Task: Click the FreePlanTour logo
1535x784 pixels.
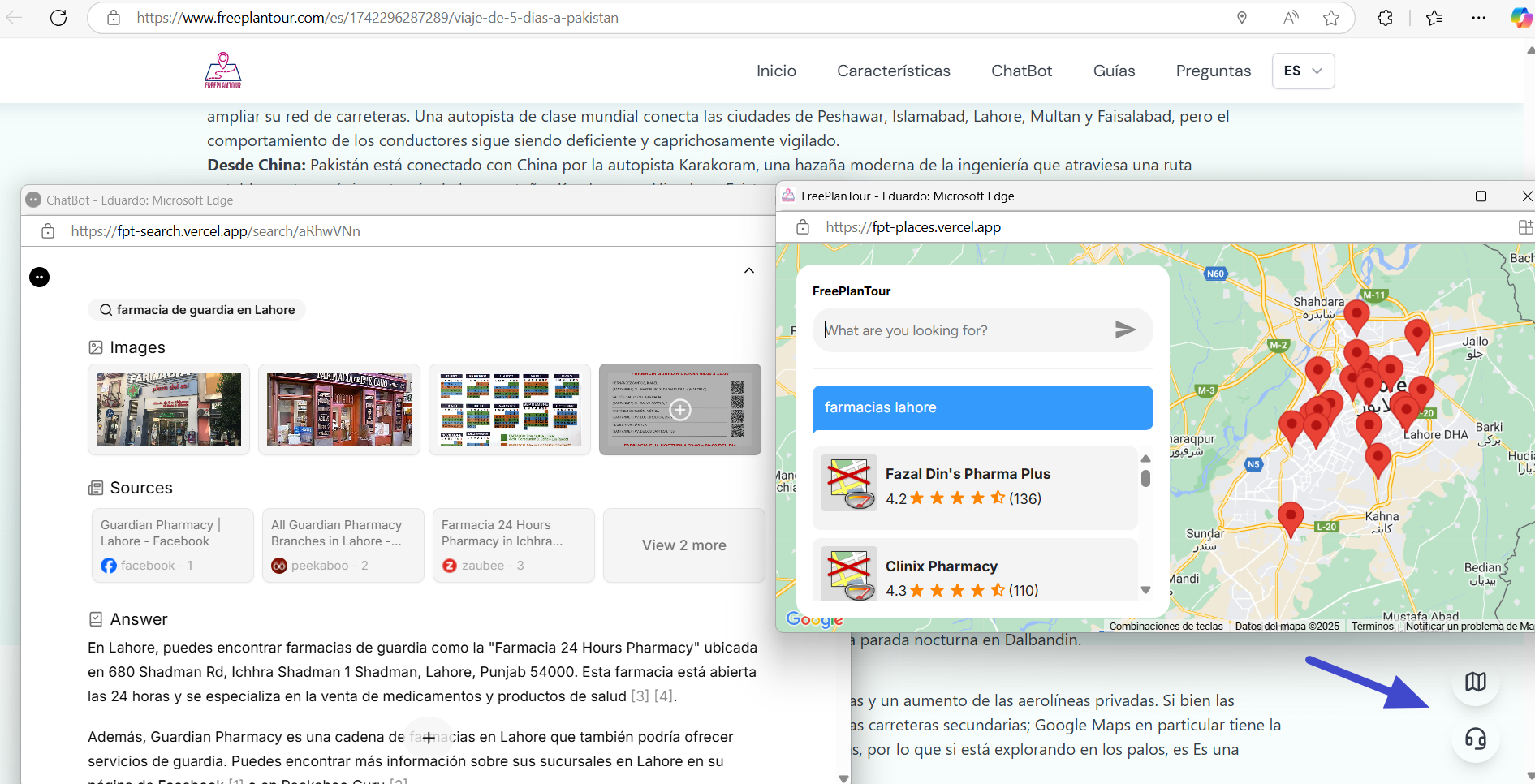Action: [223, 71]
